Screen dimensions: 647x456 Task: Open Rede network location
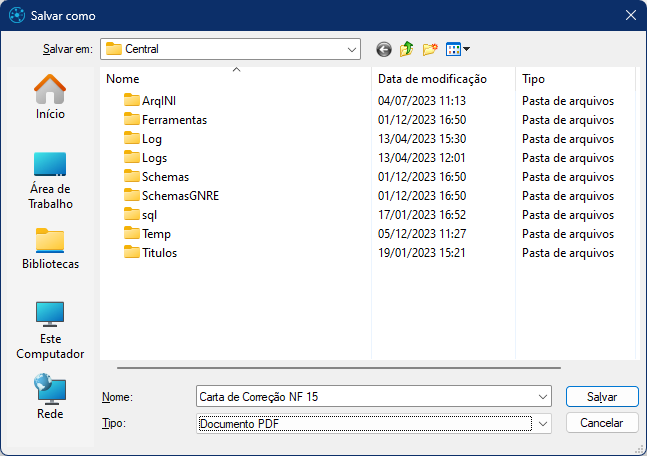coord(50,396)
